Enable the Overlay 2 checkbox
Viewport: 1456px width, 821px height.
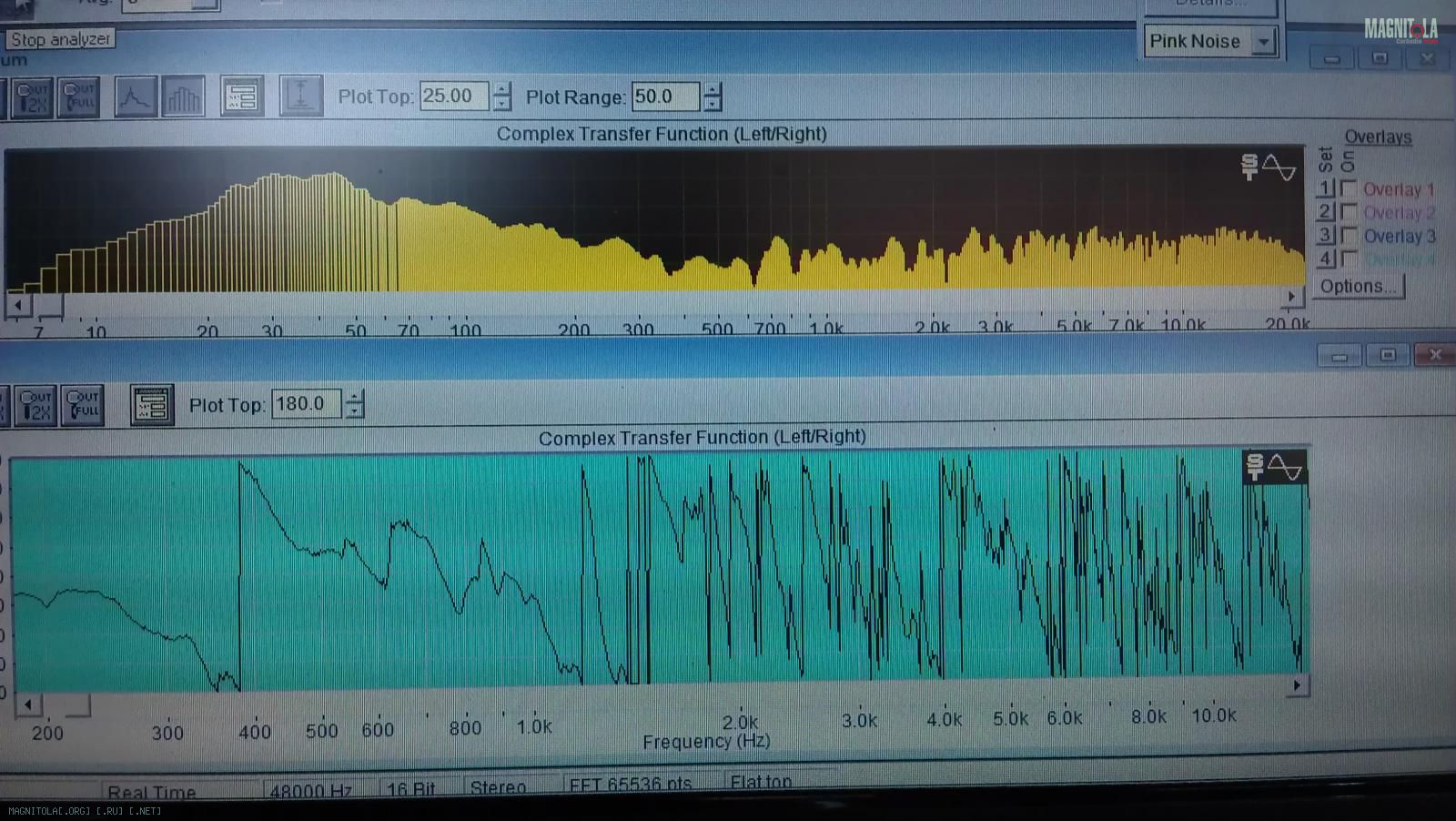(x=1349, y=211)
